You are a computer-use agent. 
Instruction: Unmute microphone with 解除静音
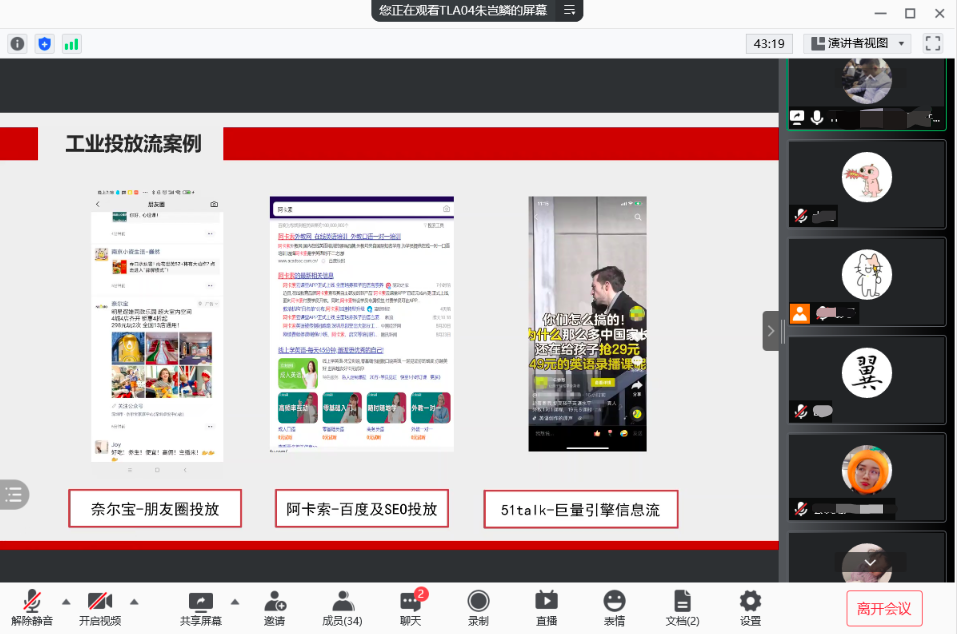[32, 608]
